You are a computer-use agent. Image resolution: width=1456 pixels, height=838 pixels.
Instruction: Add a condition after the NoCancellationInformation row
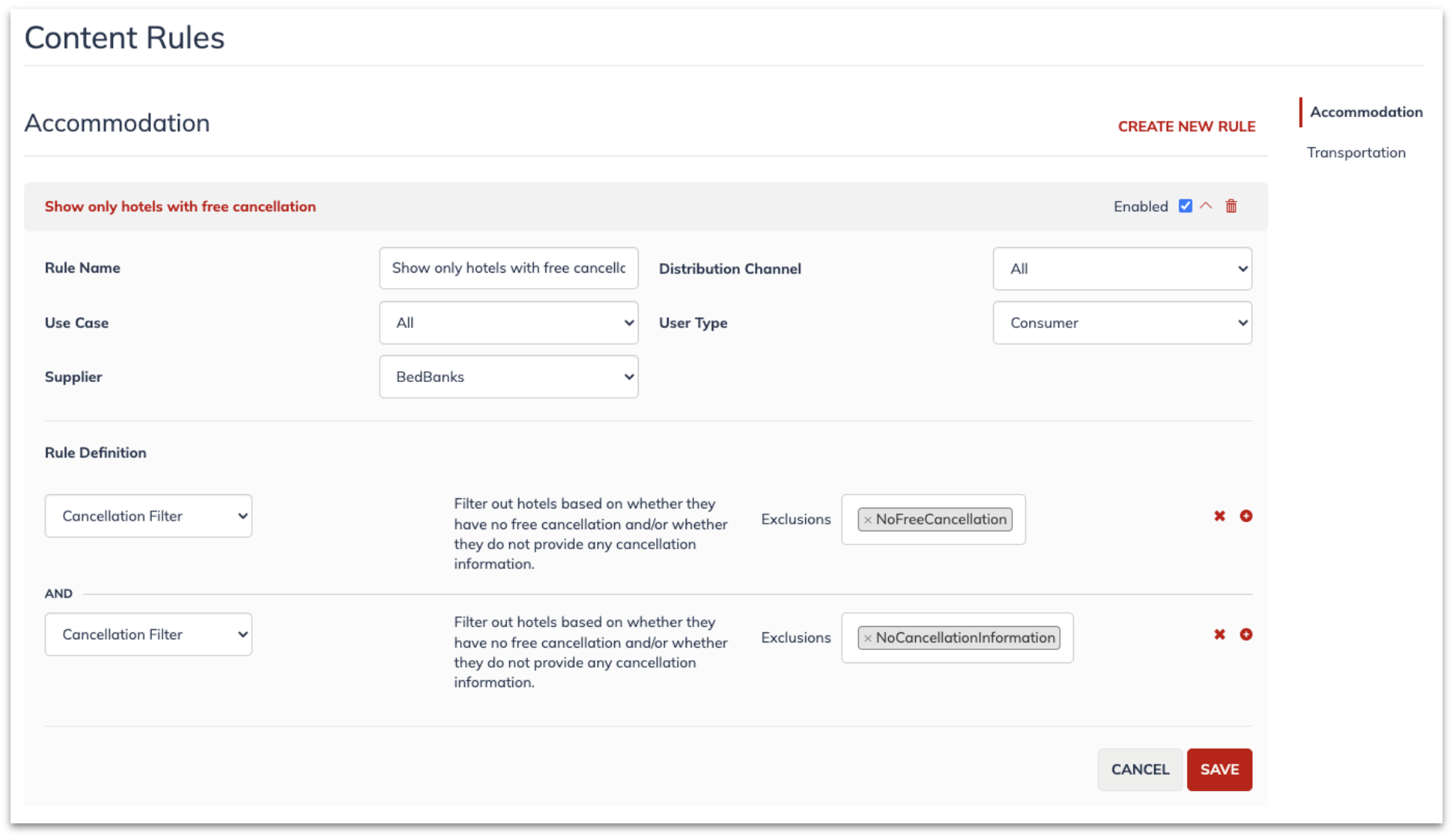(x=1246, y=635)
